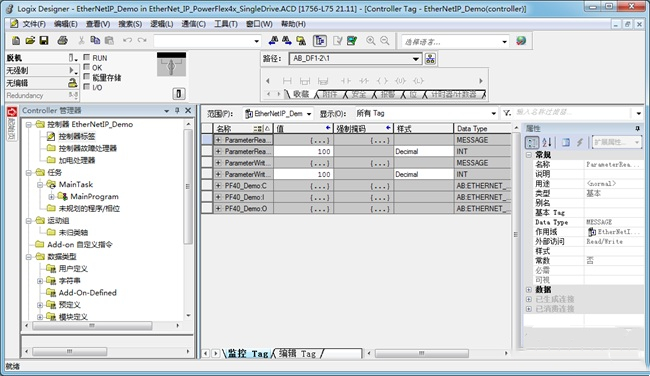Select the 收藏 instruction tab
This screenshot has width=650, height=376.
tap(301, 95)
